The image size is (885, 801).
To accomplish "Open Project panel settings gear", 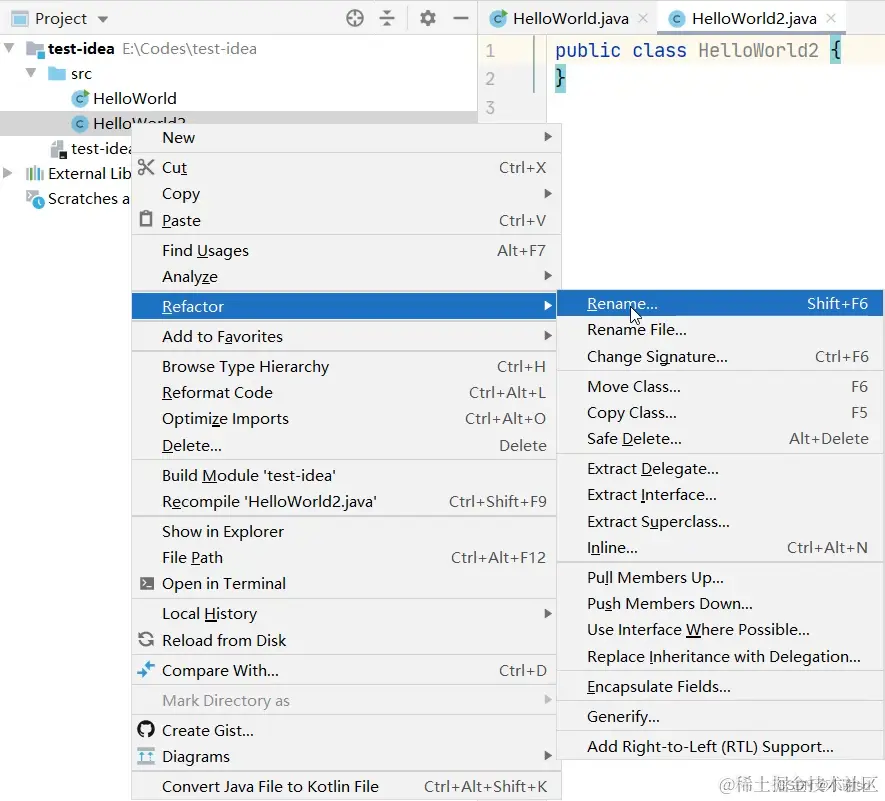I will (x=428, y=19).
